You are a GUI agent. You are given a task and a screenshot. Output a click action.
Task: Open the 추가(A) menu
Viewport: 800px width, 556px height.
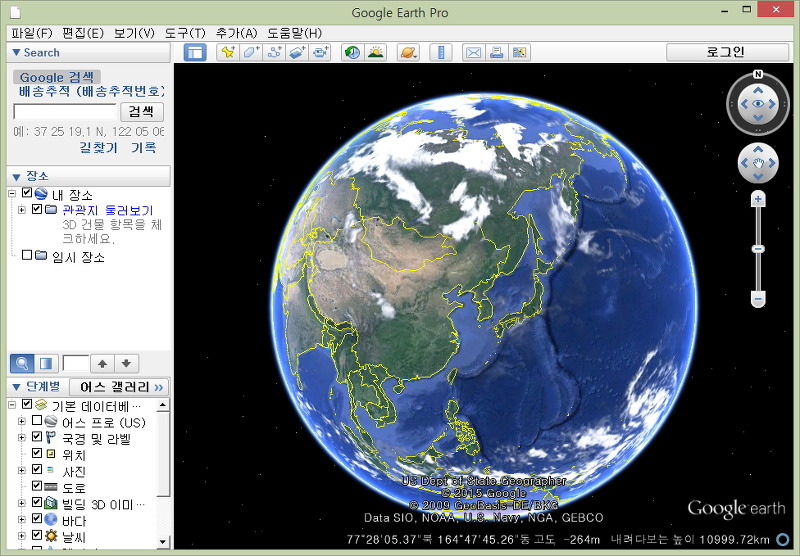click(237, 33)
